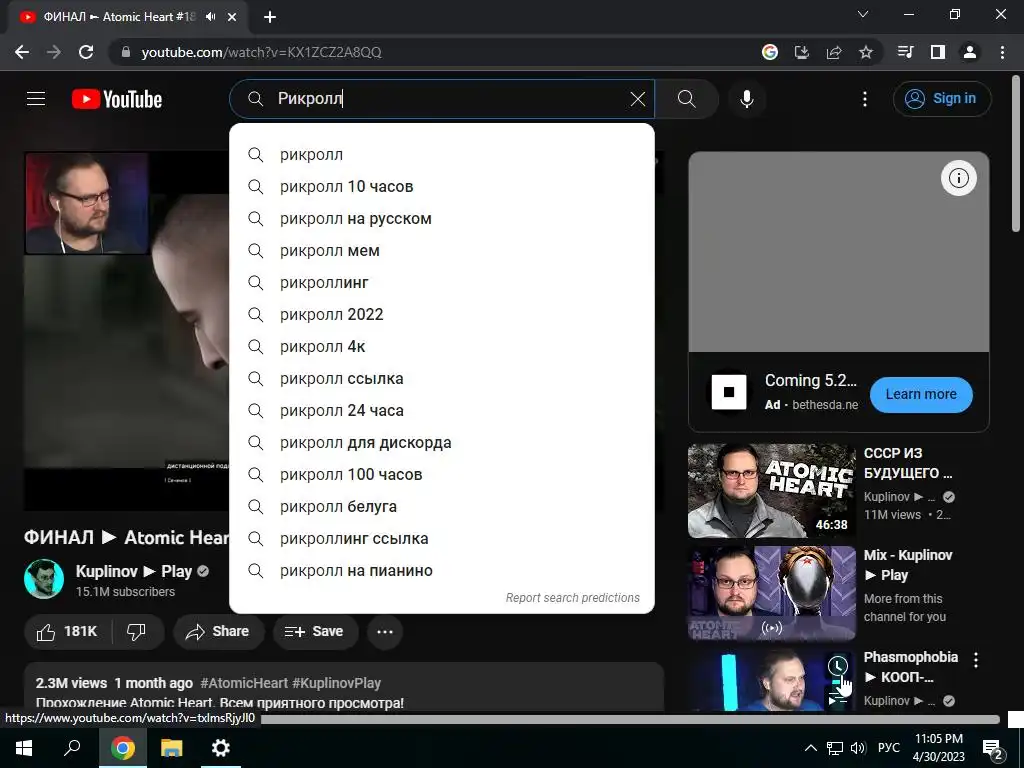Viewport: 1024px width, 768px height.
Task: Go back with the browser back arrow
Action: click(22, 52)
